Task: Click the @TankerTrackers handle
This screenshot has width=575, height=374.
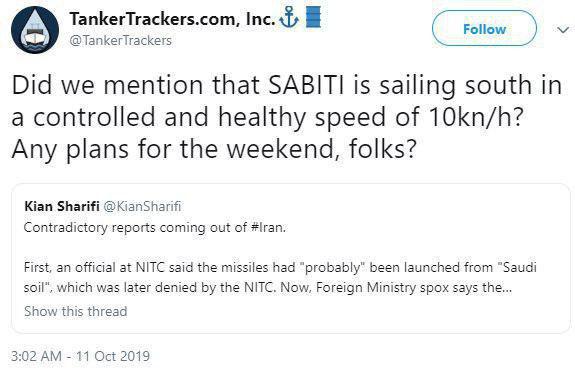Action: [120, 40]
